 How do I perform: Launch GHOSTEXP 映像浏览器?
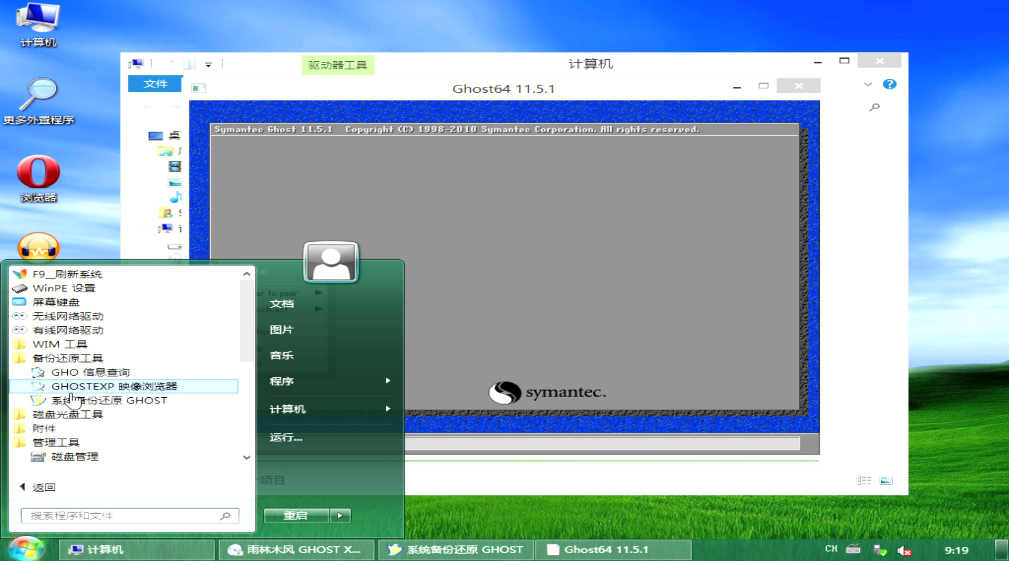(x=123, y=387)
